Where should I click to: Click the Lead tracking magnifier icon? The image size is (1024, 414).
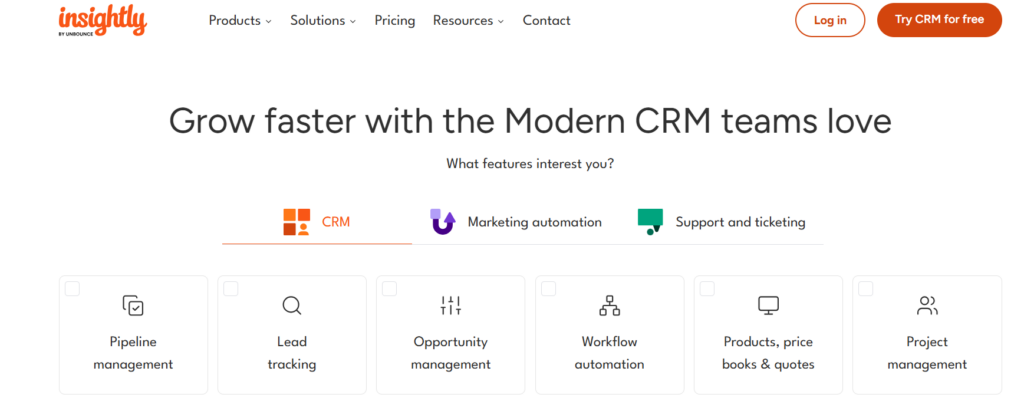291,305
